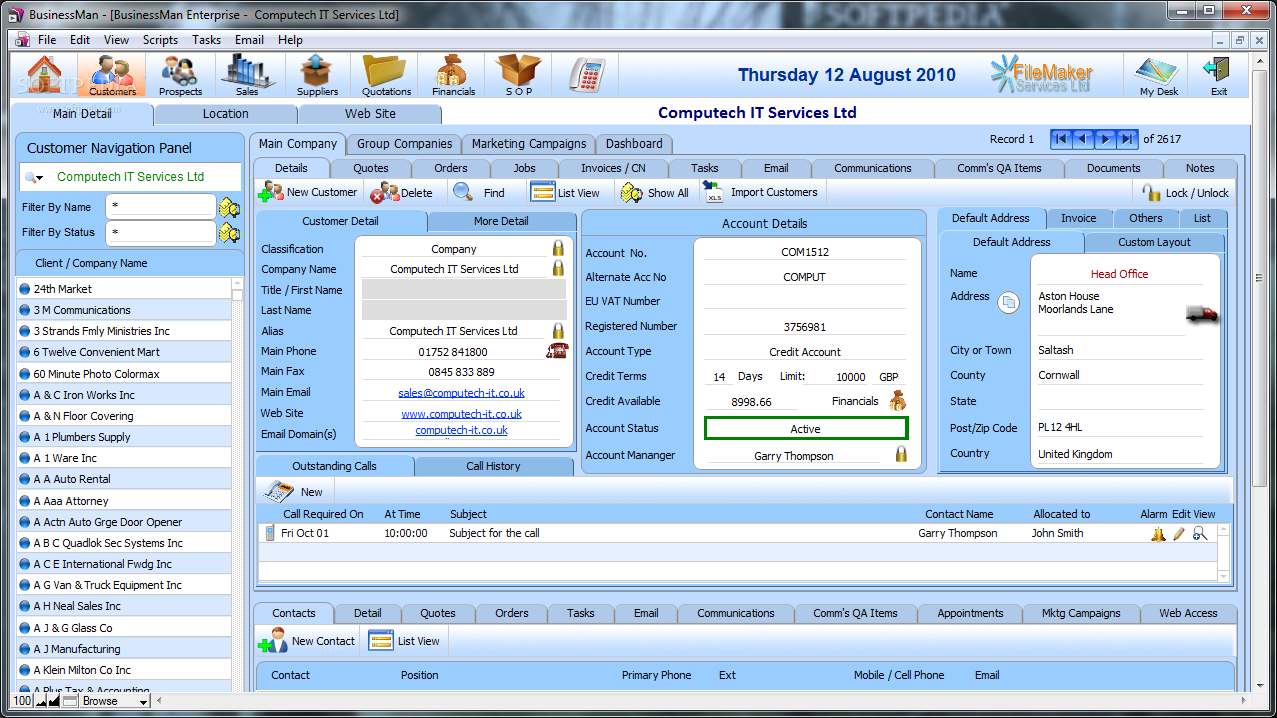Click the magnifier view icon on call row
The width and height of the screenshot is (1277, 718).
[1200, 534]
